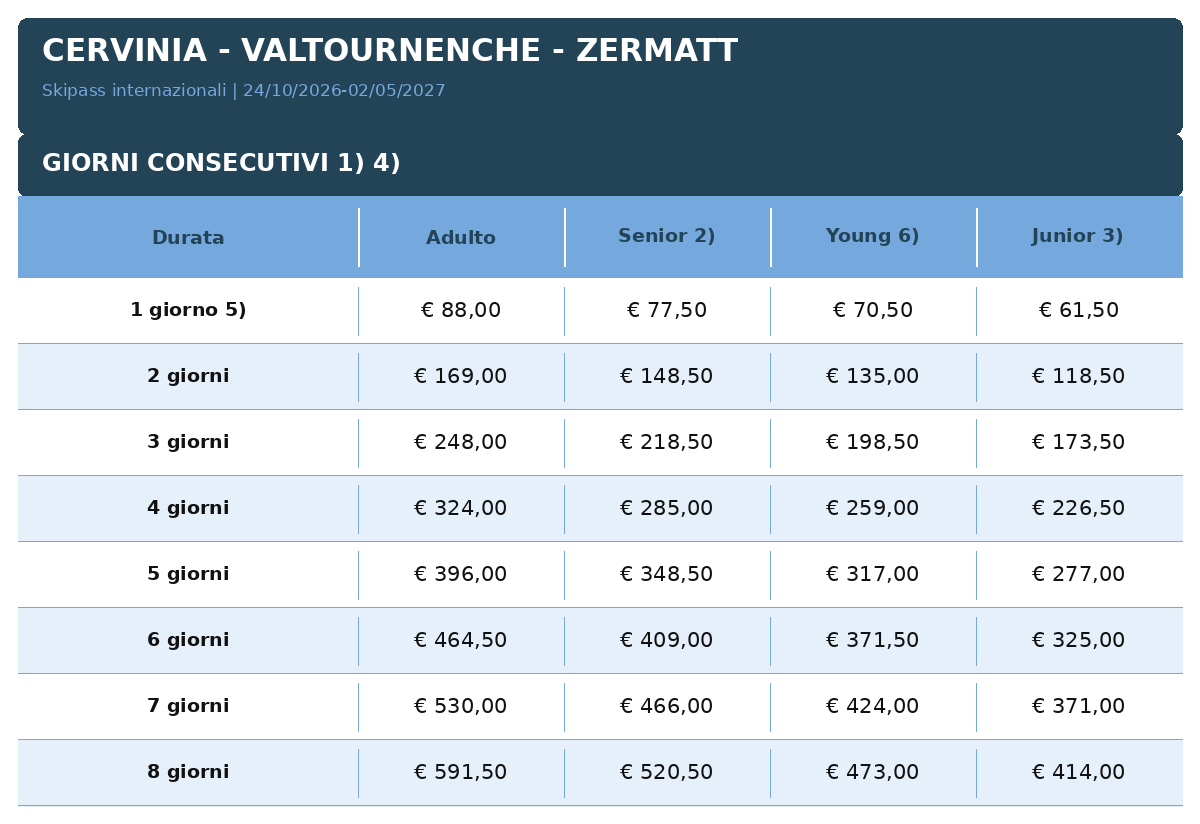The height and width of the screenshot is (824, 1200).
Task: Click the 8 giorni row label
Action: 188,772
